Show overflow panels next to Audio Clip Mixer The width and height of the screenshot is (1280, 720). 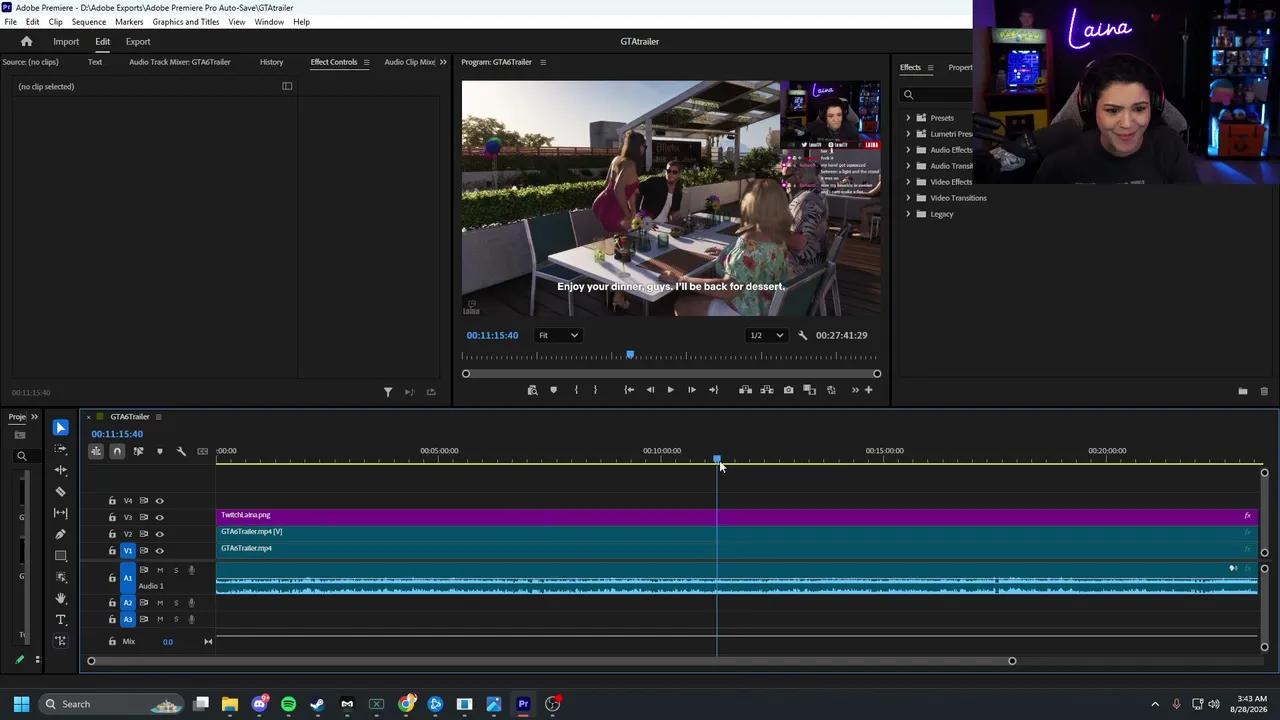(443, 62)
